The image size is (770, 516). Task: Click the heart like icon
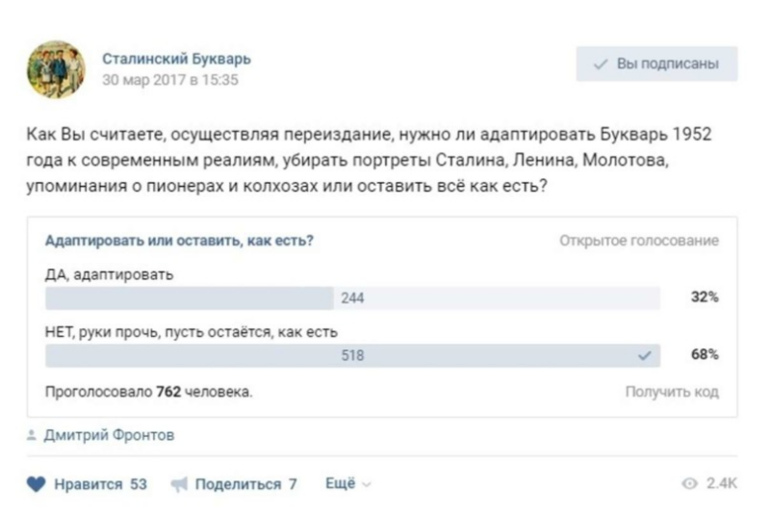coord(36,484)
